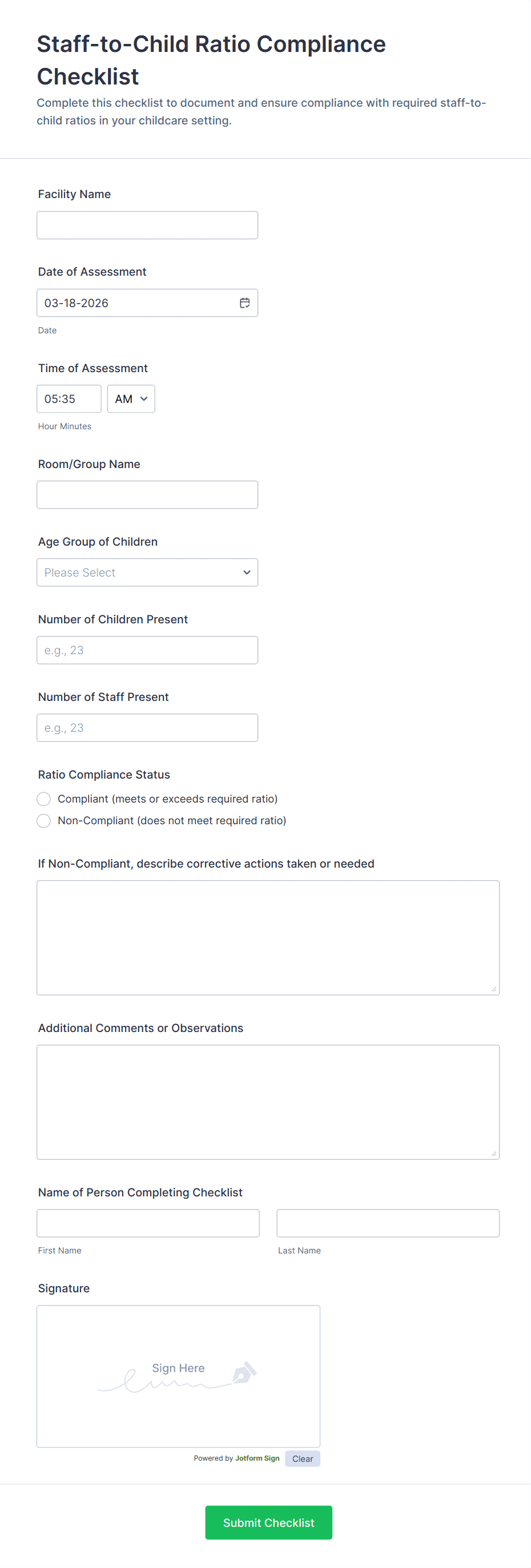
Task: Click the Sign Here signature pad
Action: point(178,1400)
